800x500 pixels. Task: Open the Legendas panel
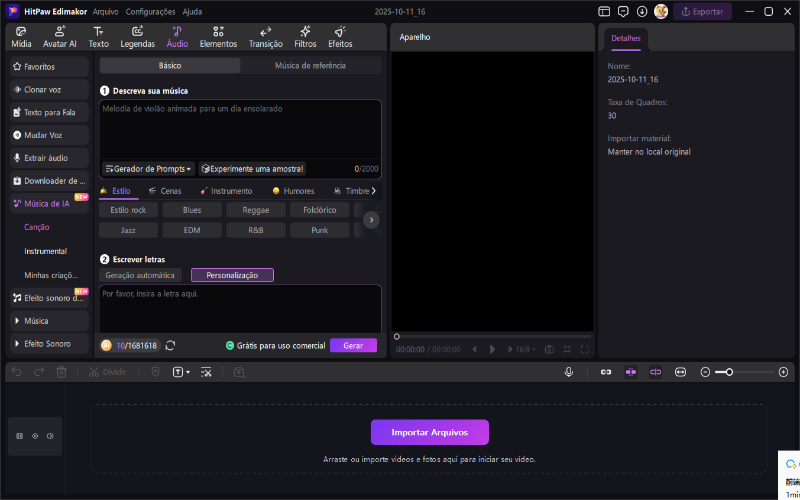[x=137, y=38]
